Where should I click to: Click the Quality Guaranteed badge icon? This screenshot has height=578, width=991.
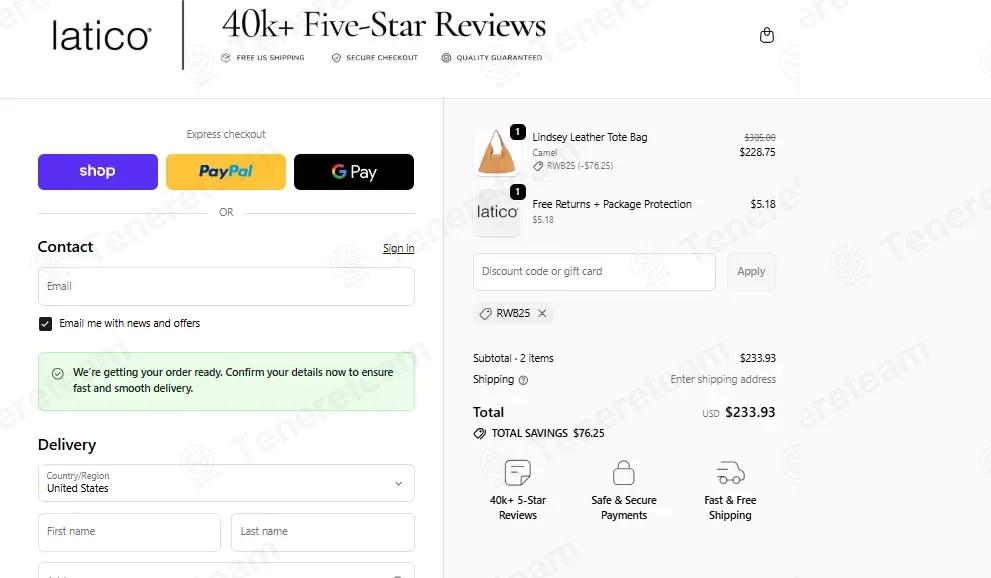(x=446, y=57)
